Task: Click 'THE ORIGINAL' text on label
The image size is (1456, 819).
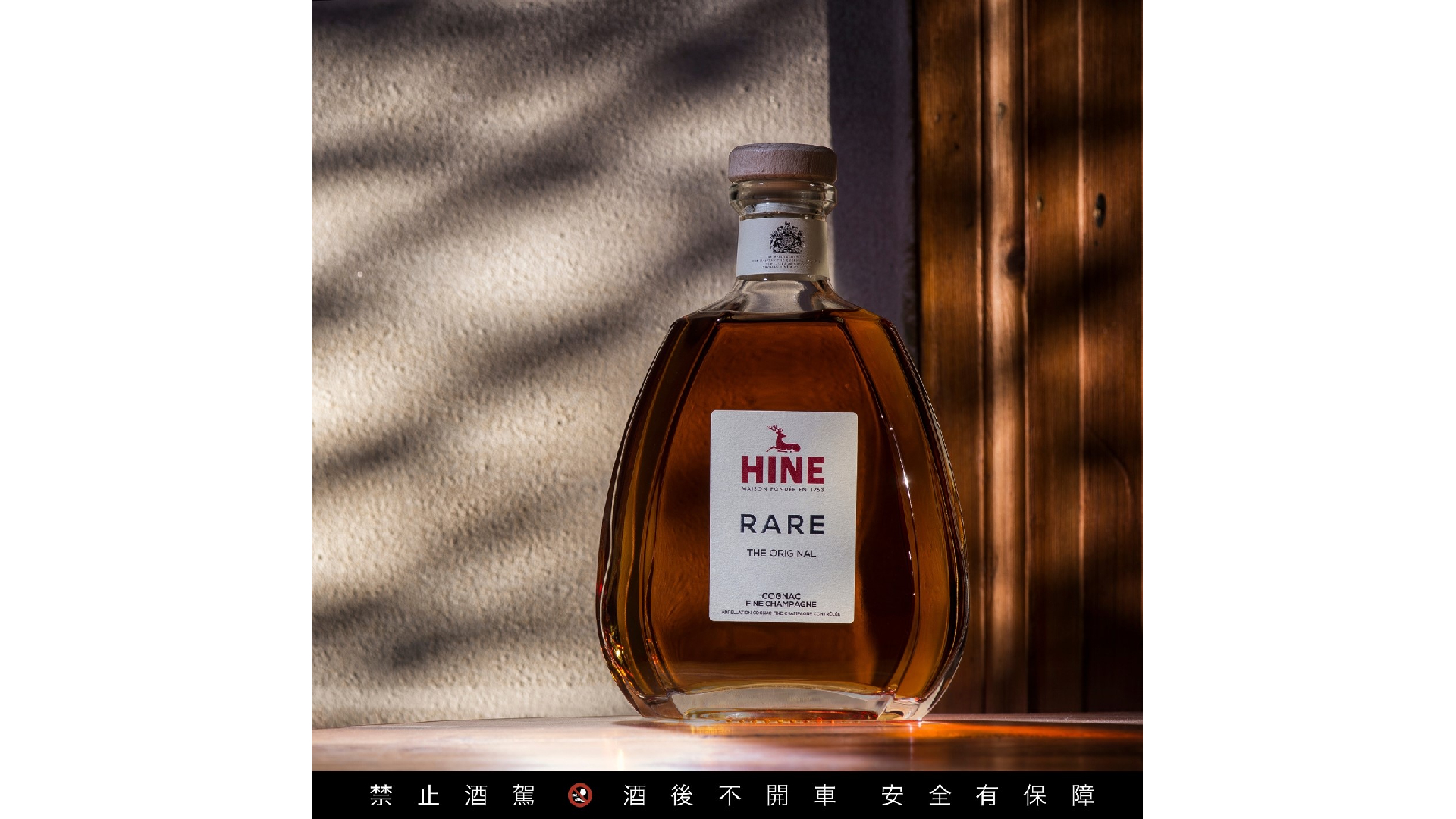Action: (781, 553)
